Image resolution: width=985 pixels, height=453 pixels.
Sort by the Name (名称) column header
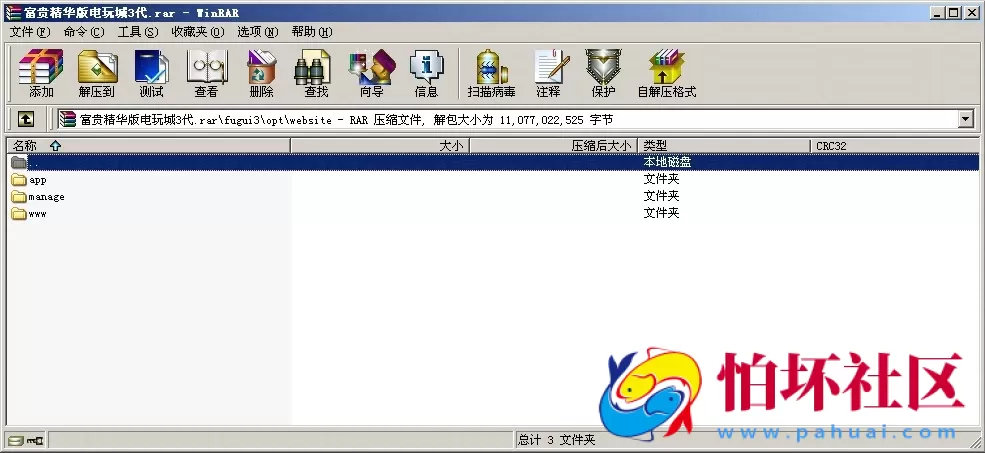click(x=149, y=146)
